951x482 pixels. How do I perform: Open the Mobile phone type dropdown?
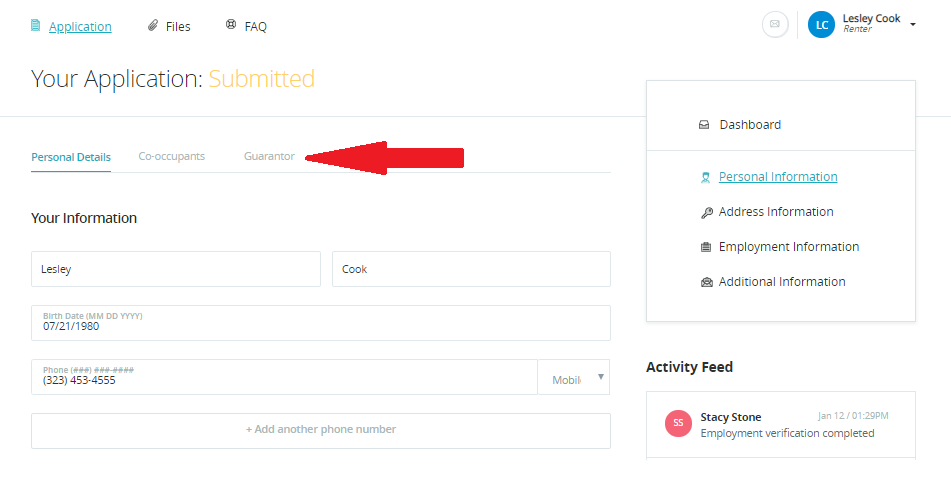(574, 378)
